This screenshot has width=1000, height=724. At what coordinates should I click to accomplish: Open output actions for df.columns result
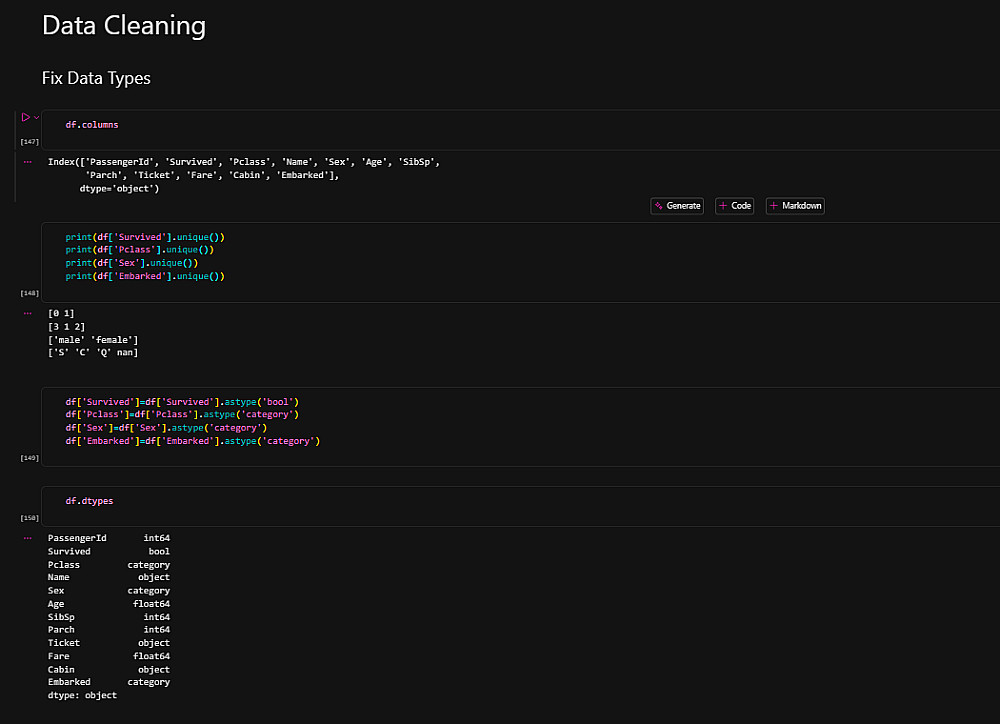(27, 161)
